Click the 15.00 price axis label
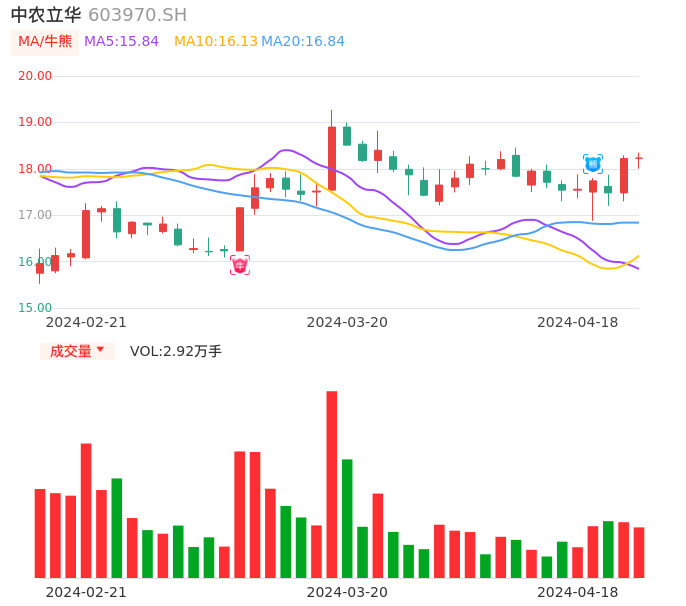This screenshot has height=606, width=686. click(36, 308)
